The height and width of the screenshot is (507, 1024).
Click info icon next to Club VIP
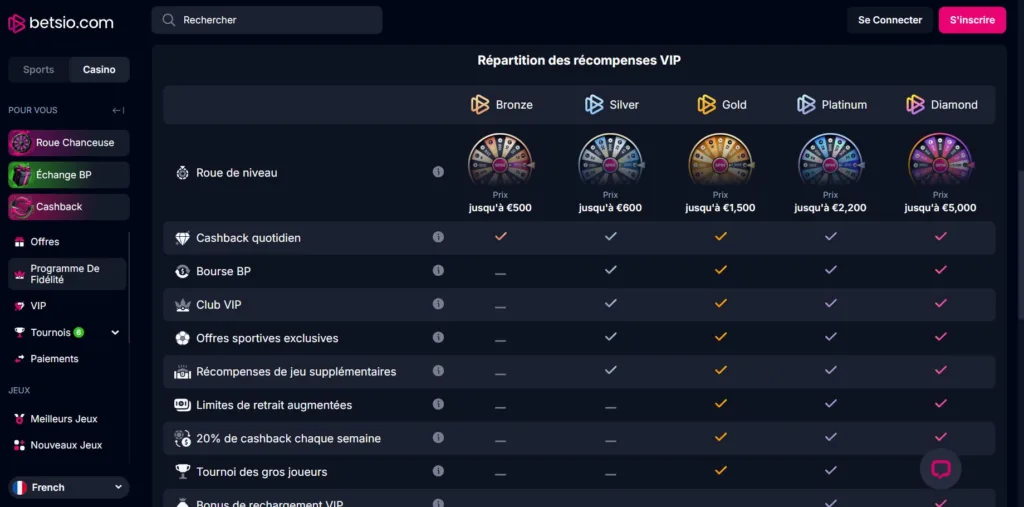click(x=438, y=304)
